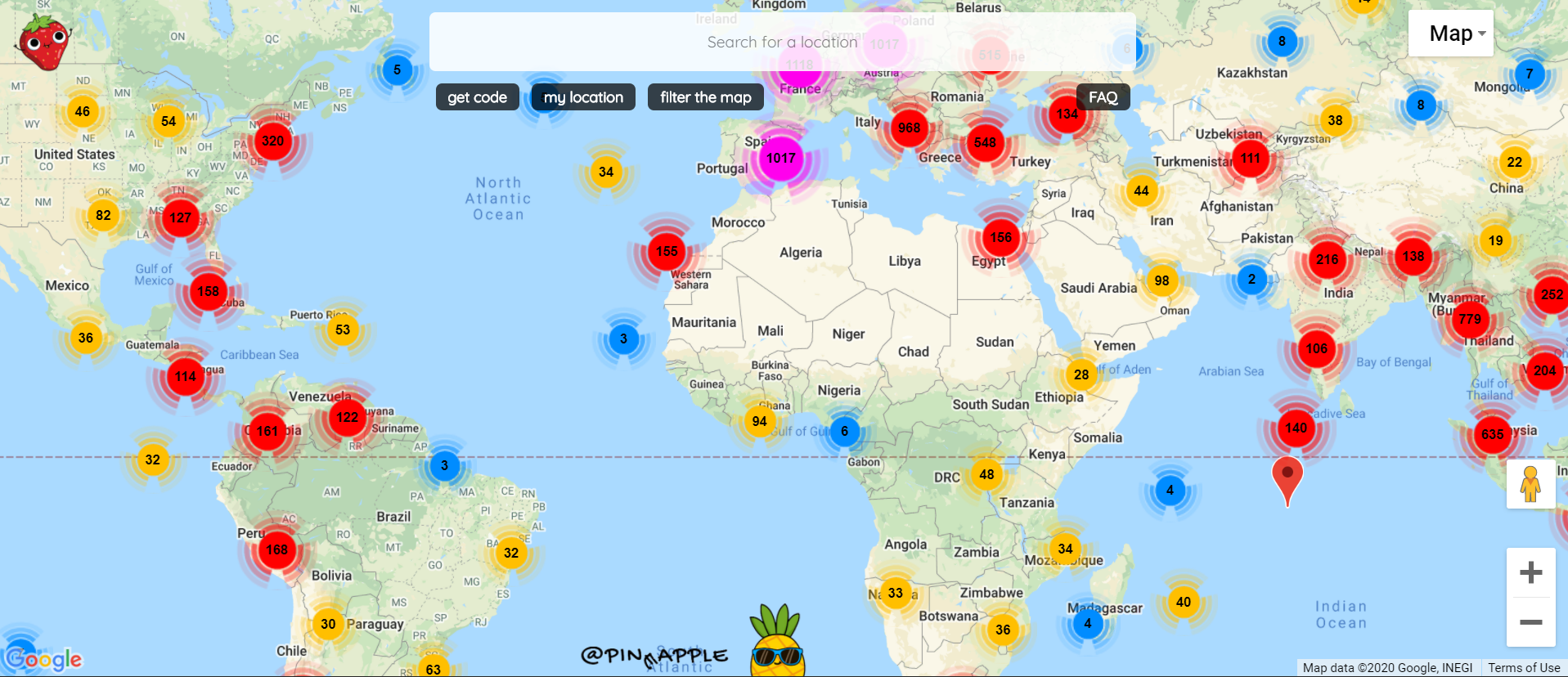1568x677 pixels.
Task: Select the red 114 cluster near Nicaragua
Action: click(186, 377)
